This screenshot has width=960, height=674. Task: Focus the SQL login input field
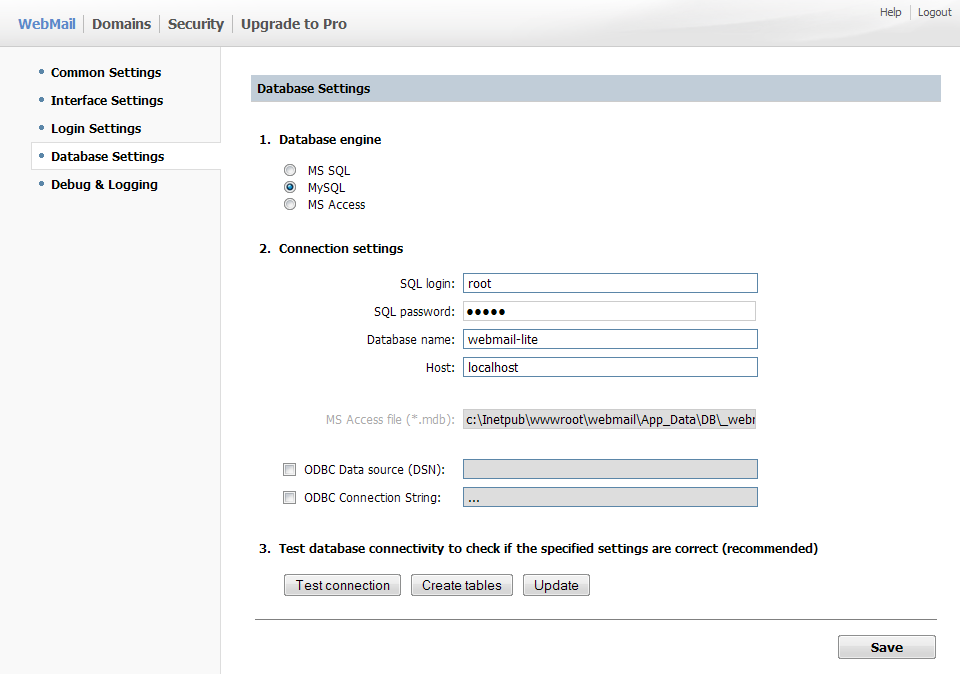(610, 283)
